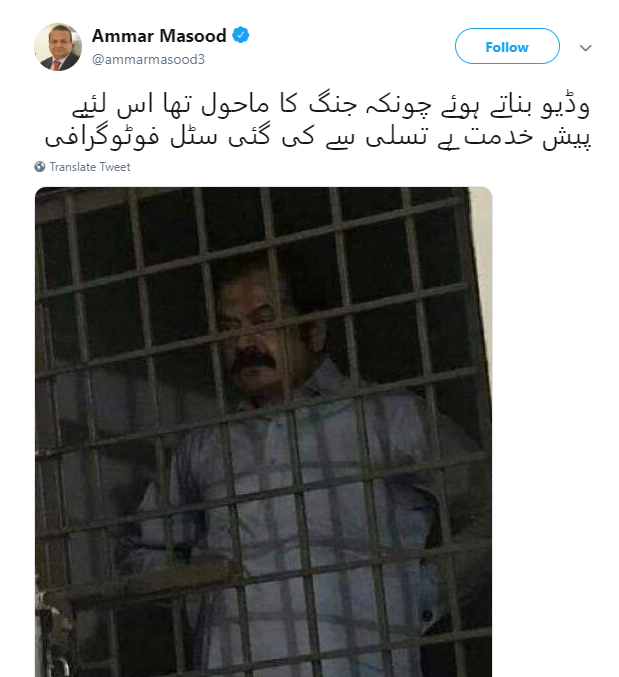Open the attached tweet photo
This screenshot has width=619, height=677.
[x=263, y=432]
